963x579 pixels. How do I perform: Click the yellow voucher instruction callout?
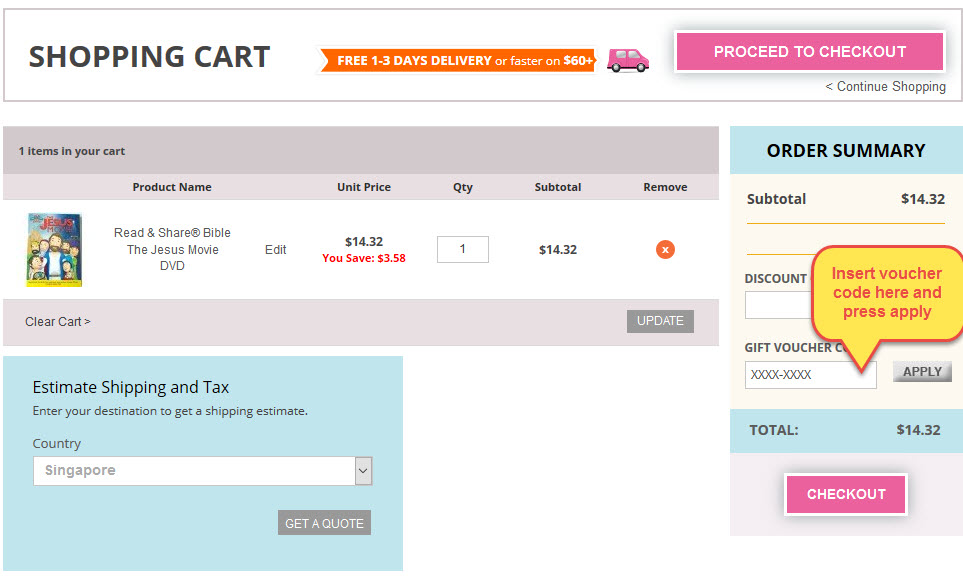coord(886,292)
